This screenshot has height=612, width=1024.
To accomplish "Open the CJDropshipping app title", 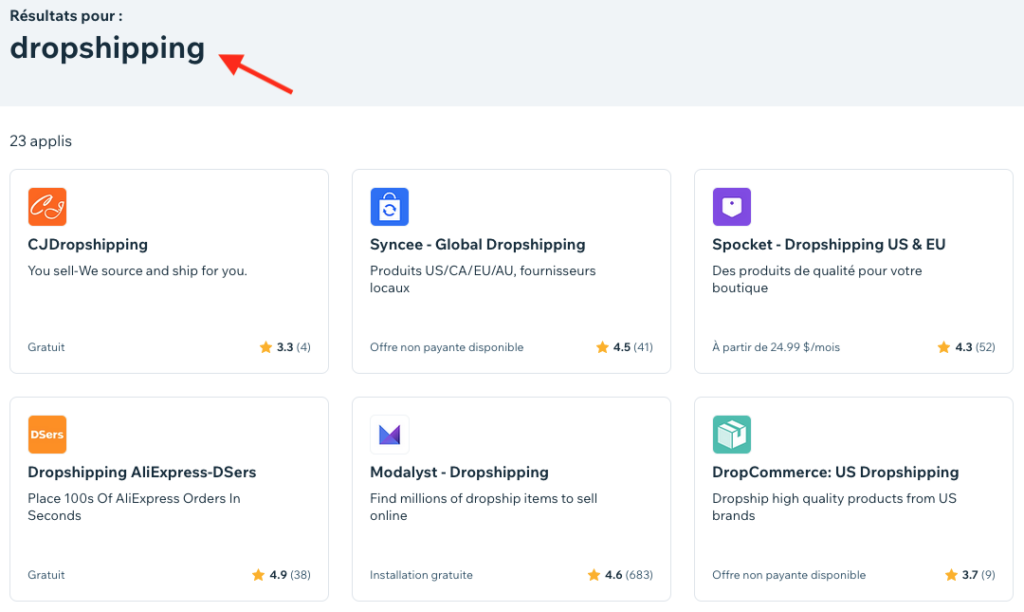I will tap(88, 244).
